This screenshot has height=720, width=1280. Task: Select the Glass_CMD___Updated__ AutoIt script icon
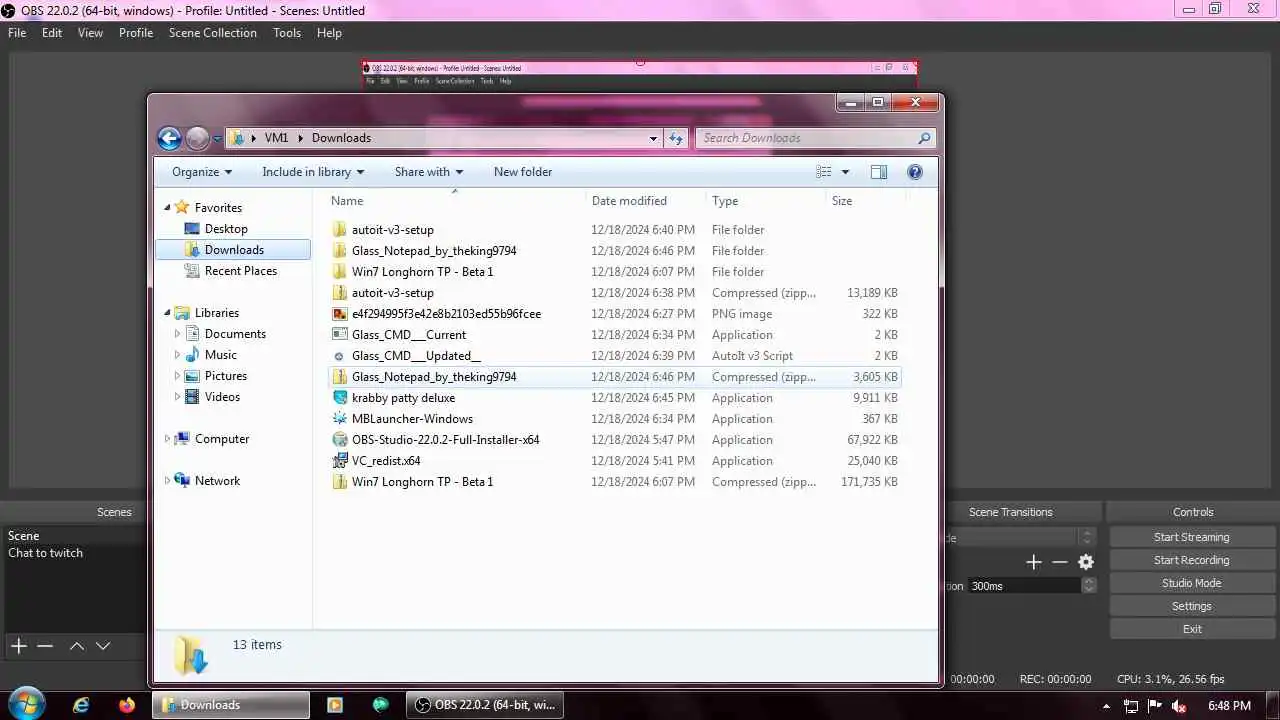coord(340,356)
